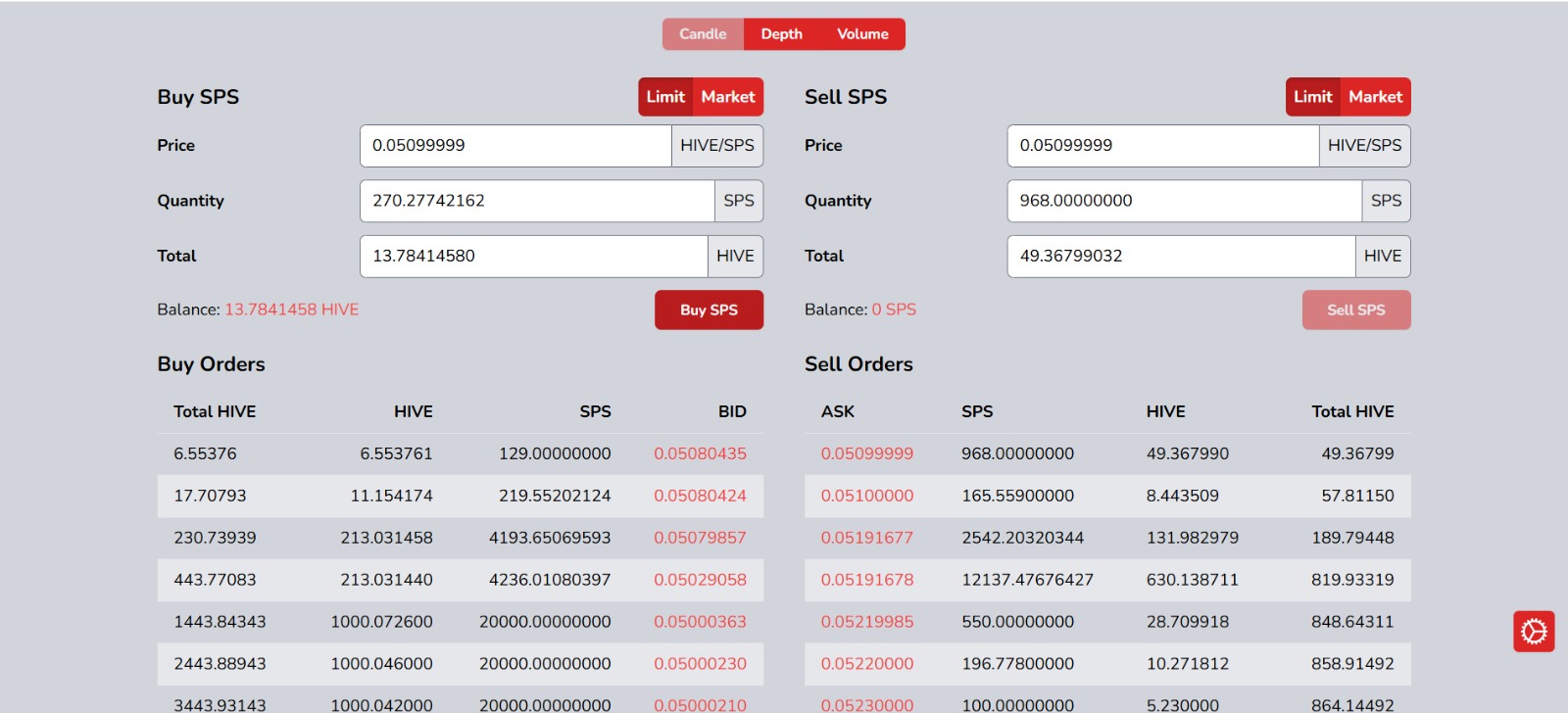The width and height of the screenshot is (1568, 713).
Task: Select Market order type in Buy SPS
Action: (x=728, y=97)
